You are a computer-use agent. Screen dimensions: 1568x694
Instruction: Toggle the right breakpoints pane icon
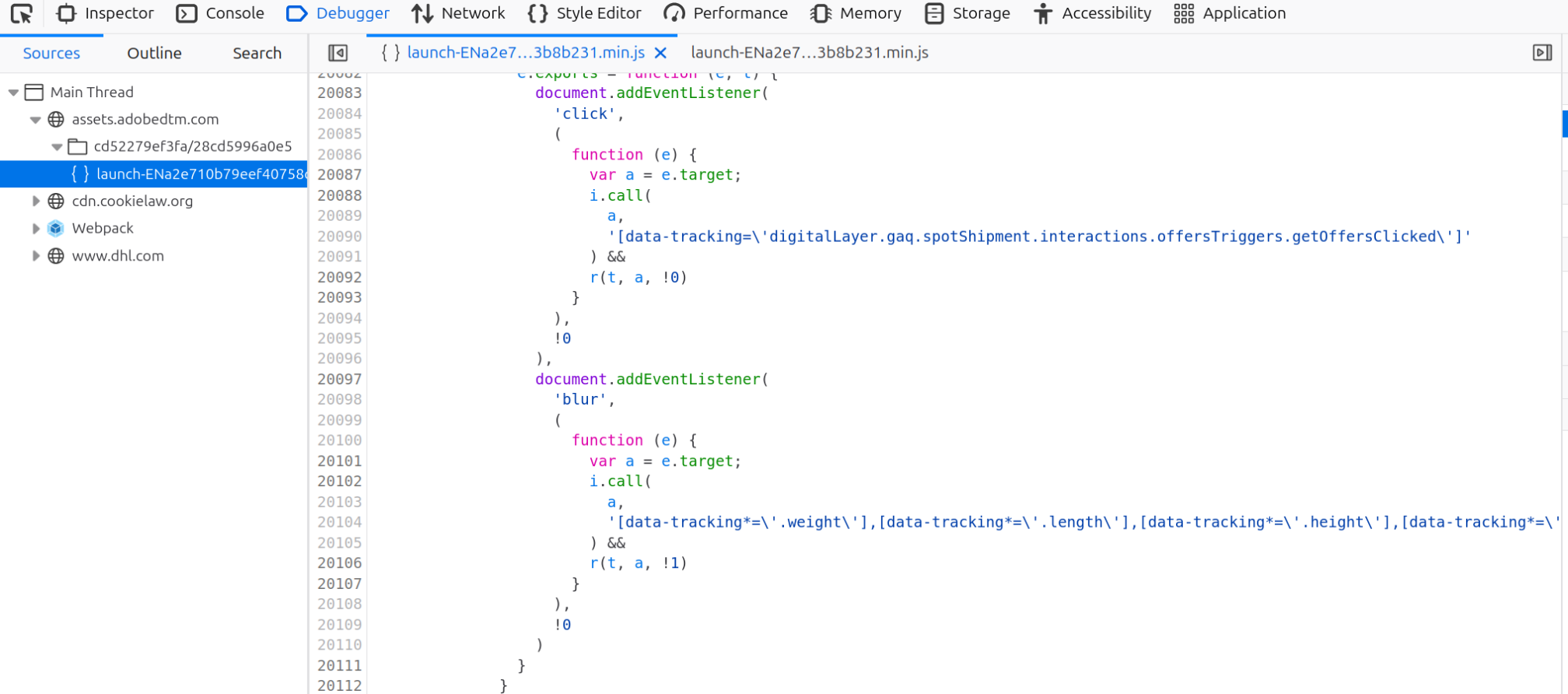(x=1542, y=52)
